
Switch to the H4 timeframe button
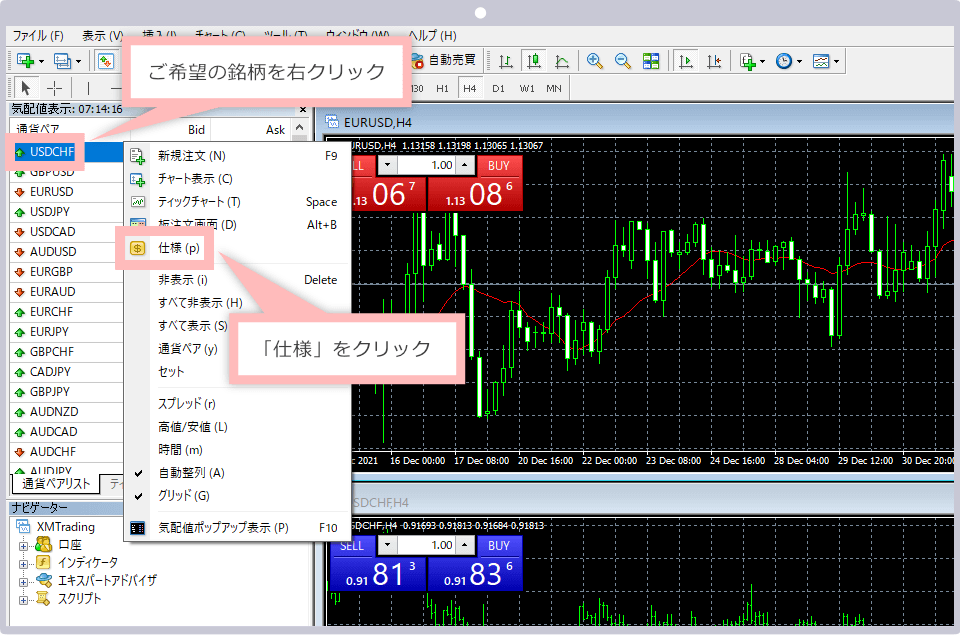(469, 88)
